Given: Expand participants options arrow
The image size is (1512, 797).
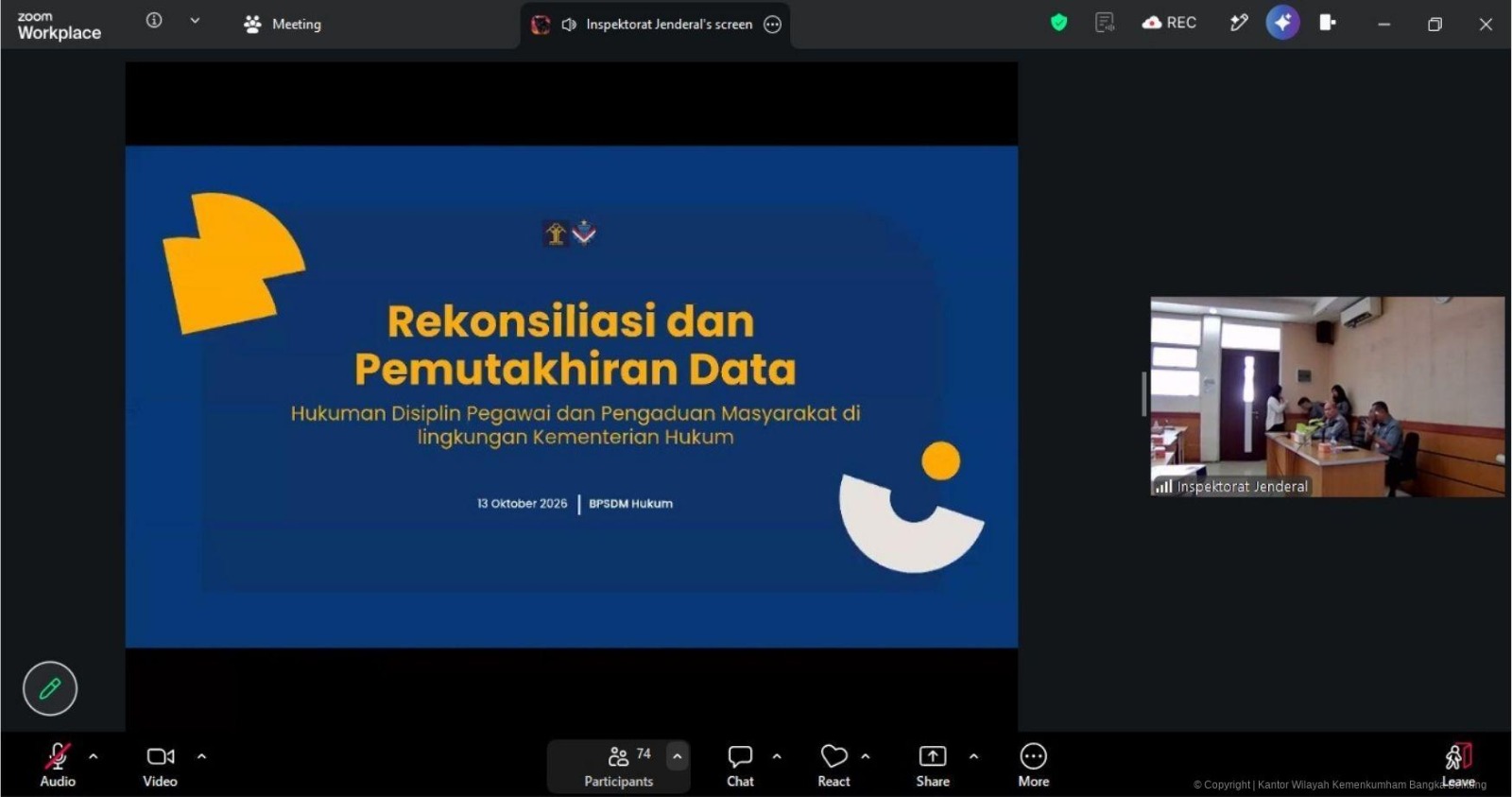Looking at the screenshot, I should click(677, 756).
